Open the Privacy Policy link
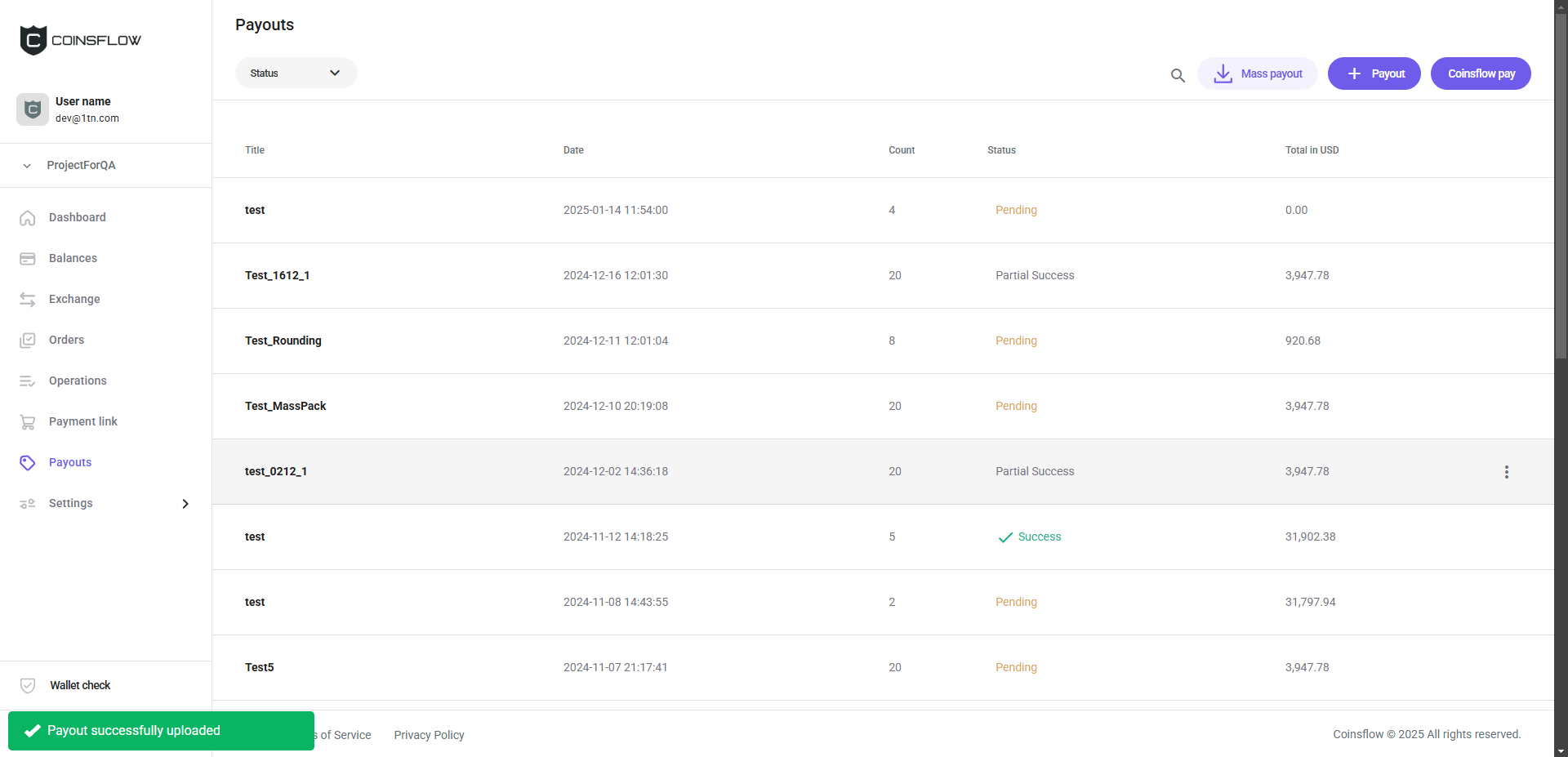This screenshot has width=1568, height=757. pyautogui.click(x=429, y=735)
